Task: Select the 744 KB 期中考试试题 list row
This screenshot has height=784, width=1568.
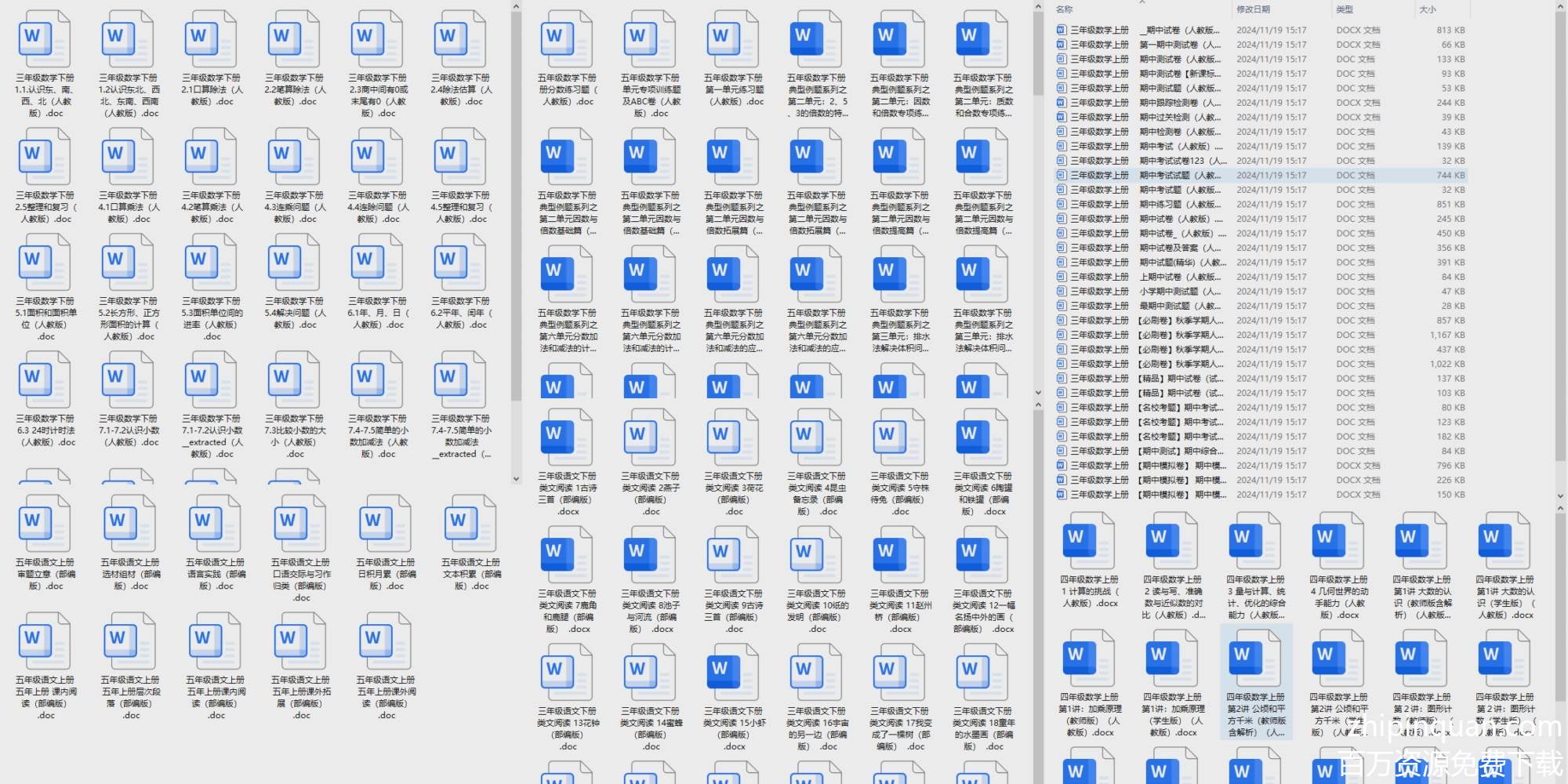Action: tap(1259, 176)
